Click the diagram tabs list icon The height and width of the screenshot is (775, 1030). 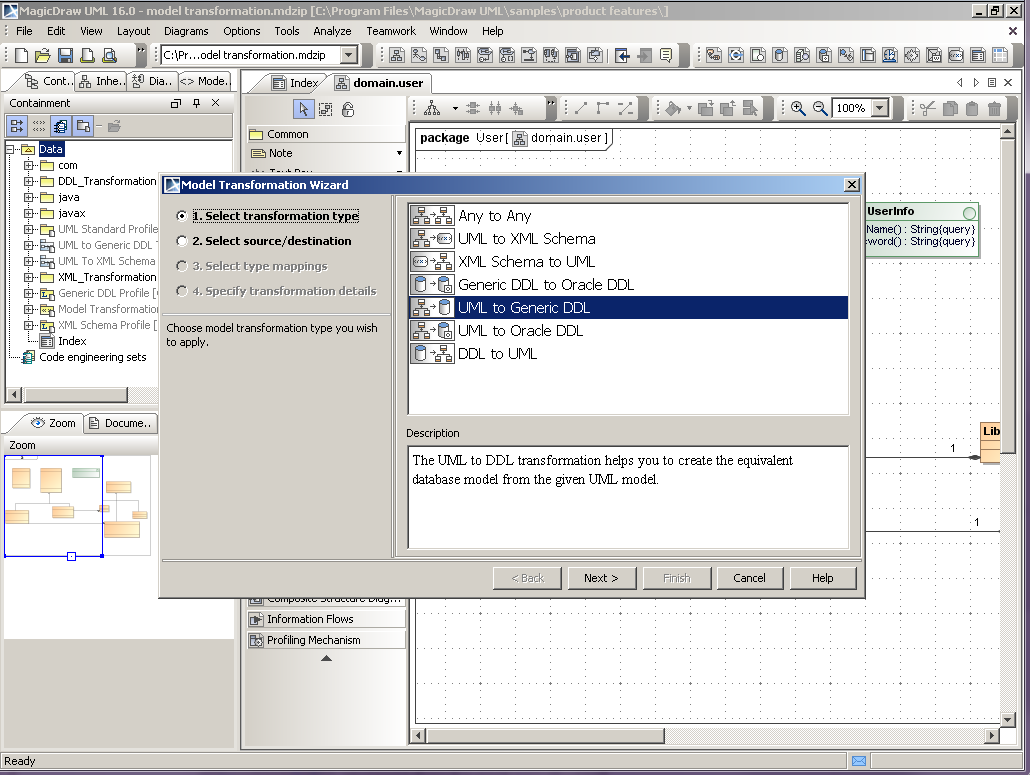(x=992, y=83)
